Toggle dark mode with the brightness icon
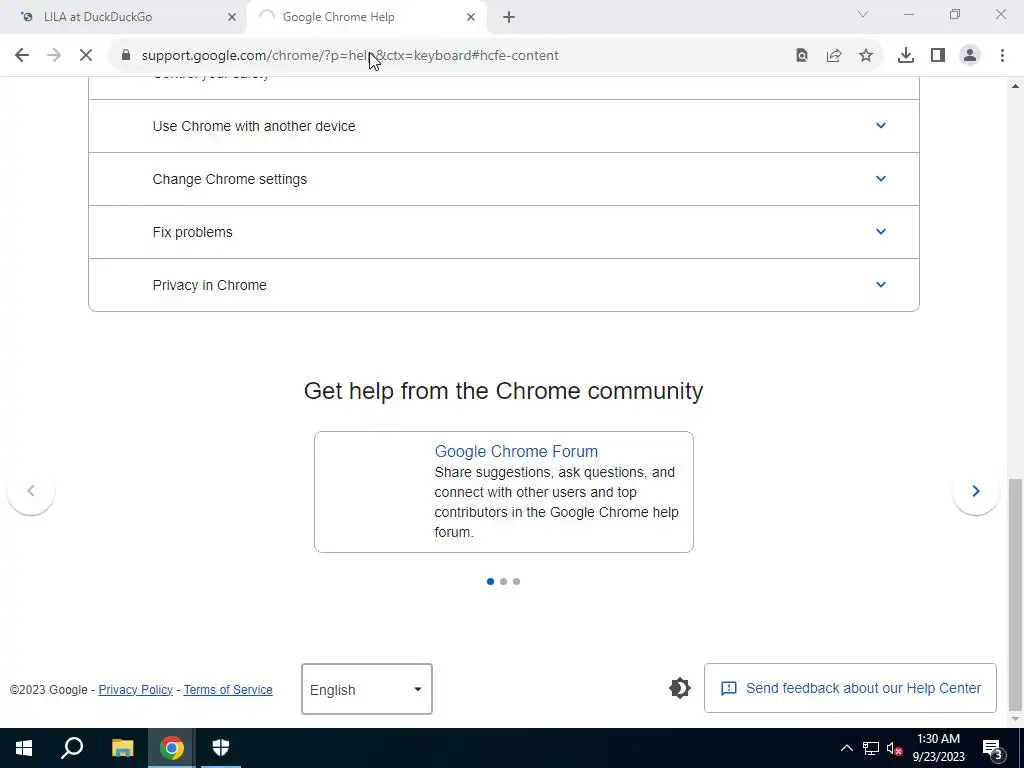 [x=679, y=688]
